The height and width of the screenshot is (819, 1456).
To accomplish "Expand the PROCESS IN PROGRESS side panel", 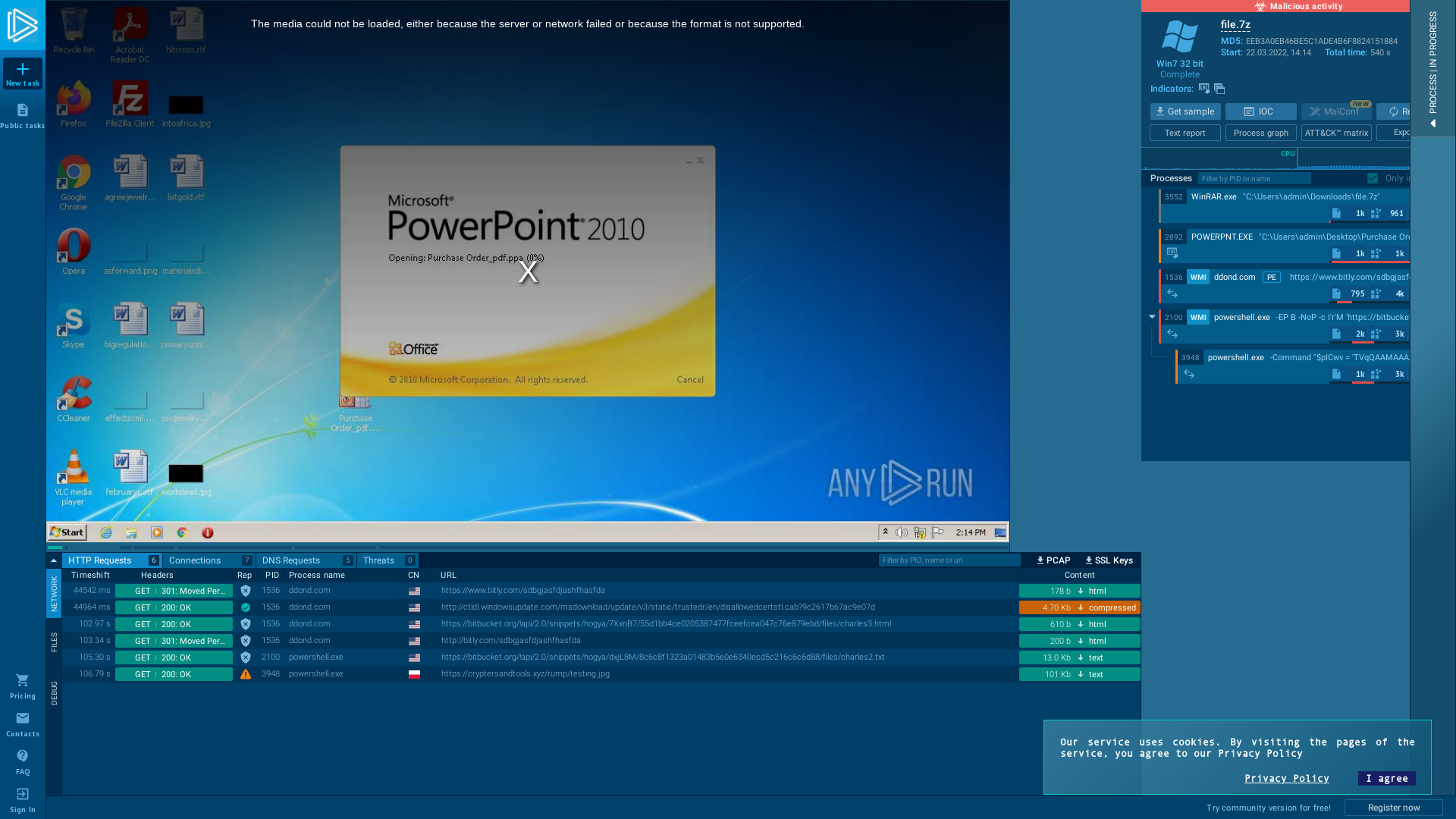I will (x=1432, y=68).
